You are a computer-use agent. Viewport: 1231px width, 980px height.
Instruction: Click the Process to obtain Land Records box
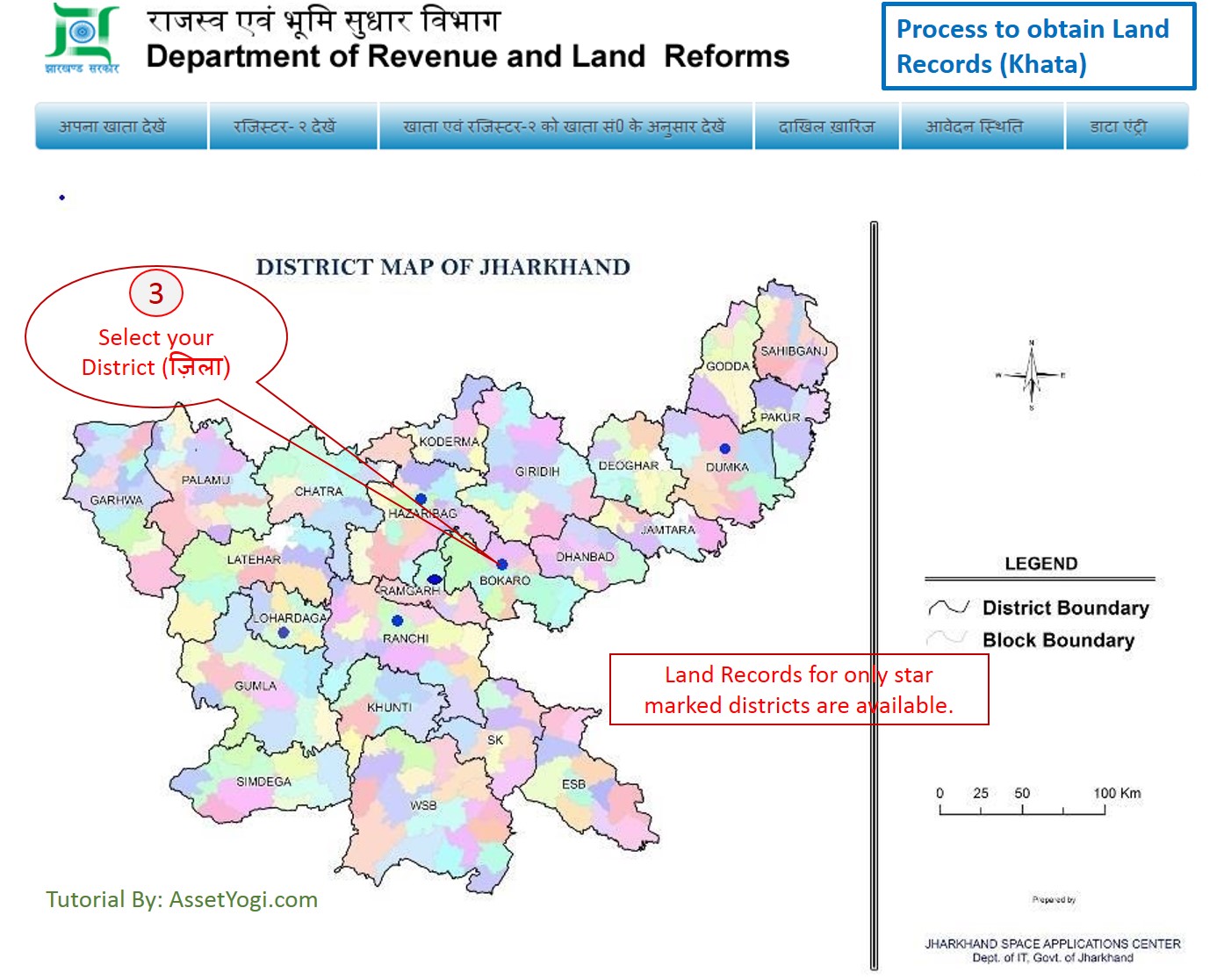click(1038, 46)
